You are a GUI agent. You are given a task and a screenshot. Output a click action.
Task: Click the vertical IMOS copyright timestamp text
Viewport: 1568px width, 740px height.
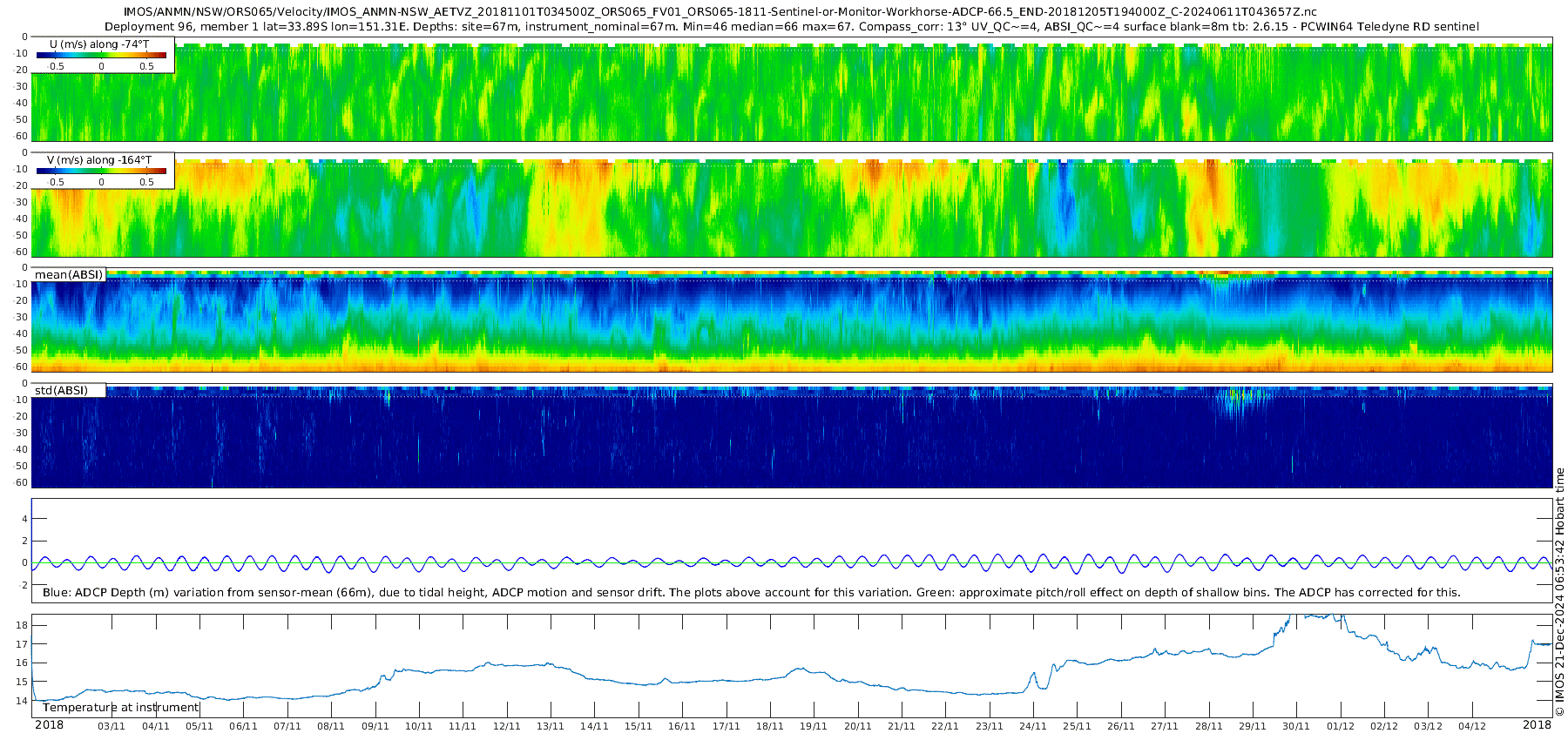tap(1559, 592)
